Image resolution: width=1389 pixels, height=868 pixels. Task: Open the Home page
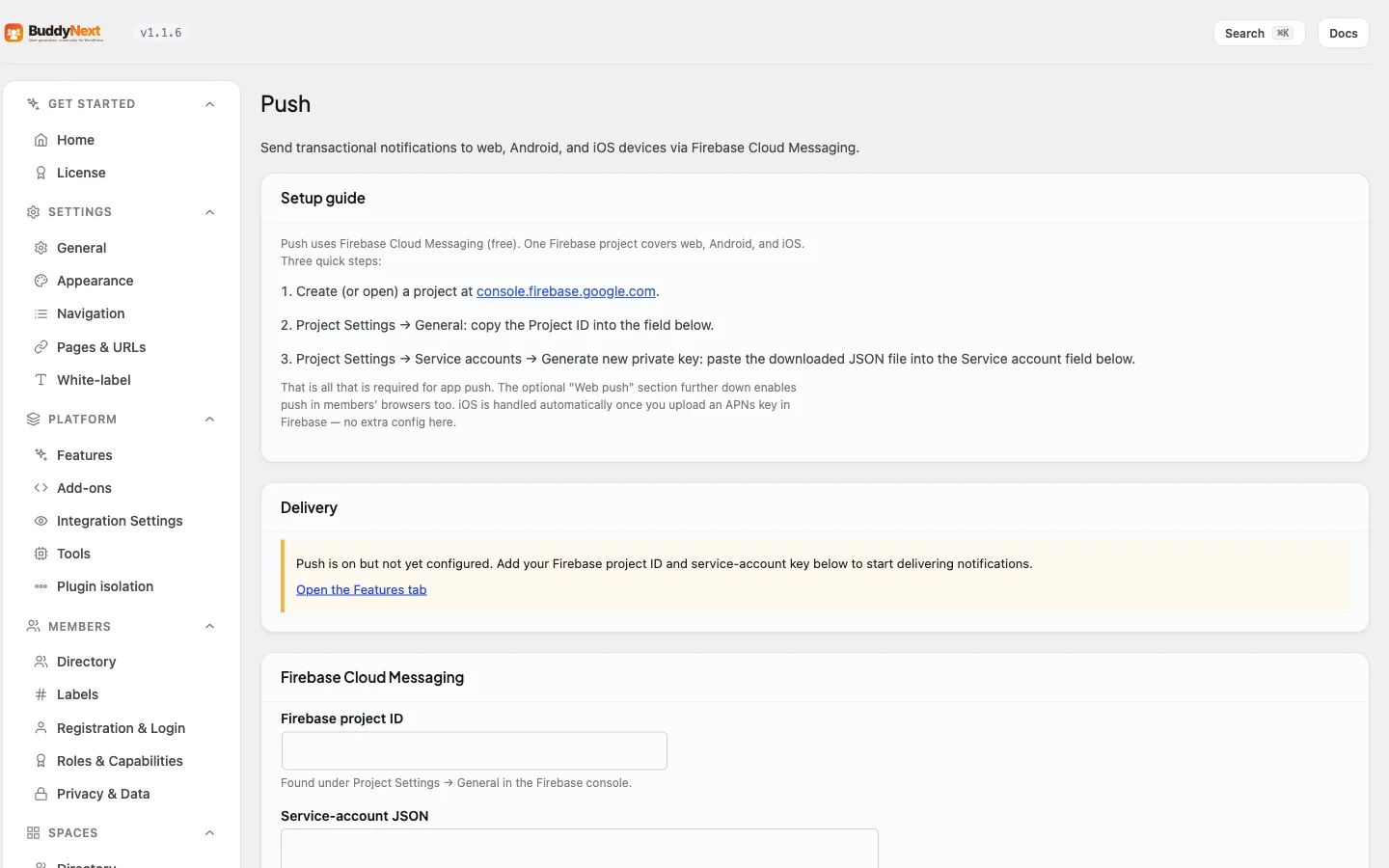click(x=122, y=140)
